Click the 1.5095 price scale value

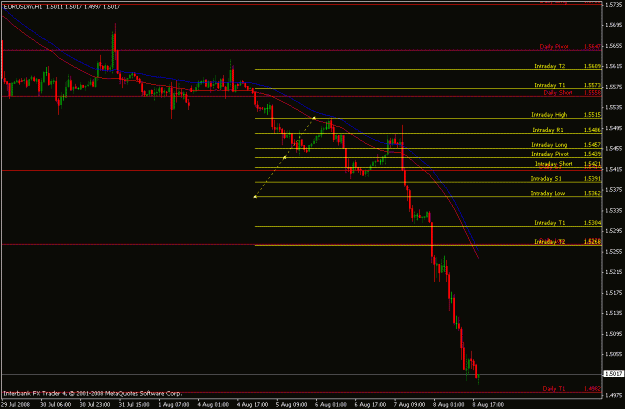coord(613,334)
